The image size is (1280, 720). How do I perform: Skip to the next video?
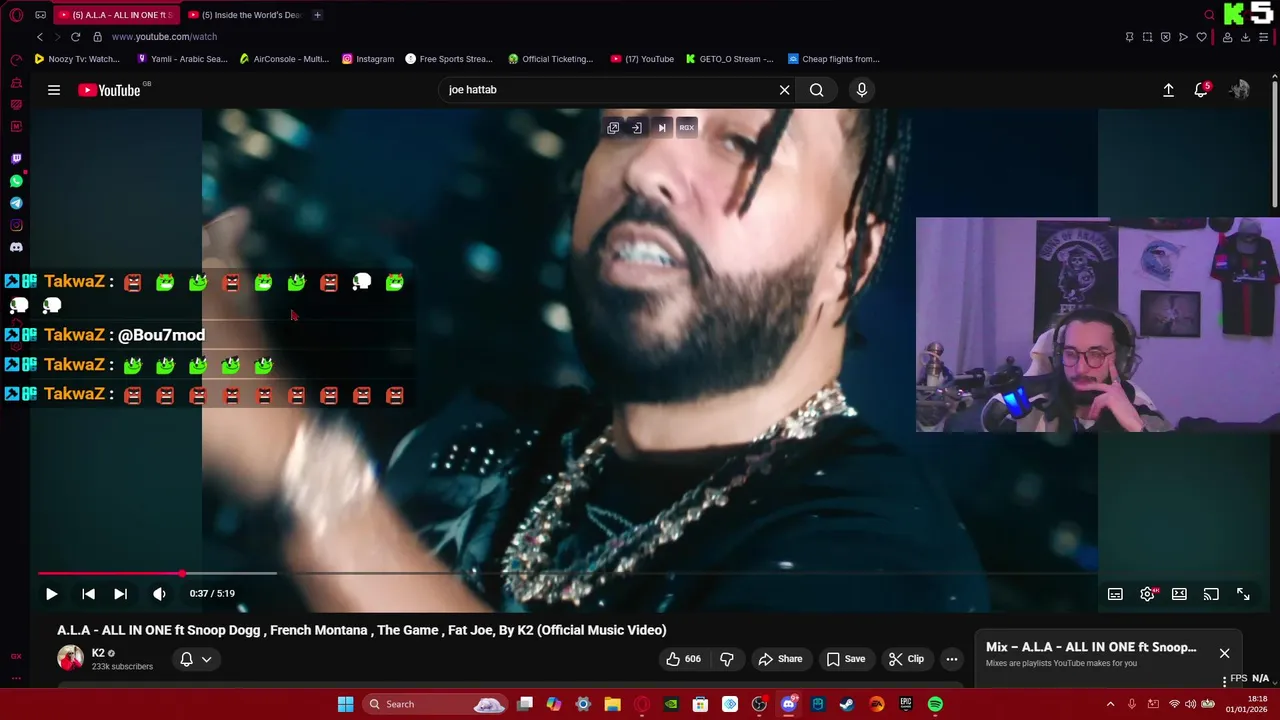point(120,594)
